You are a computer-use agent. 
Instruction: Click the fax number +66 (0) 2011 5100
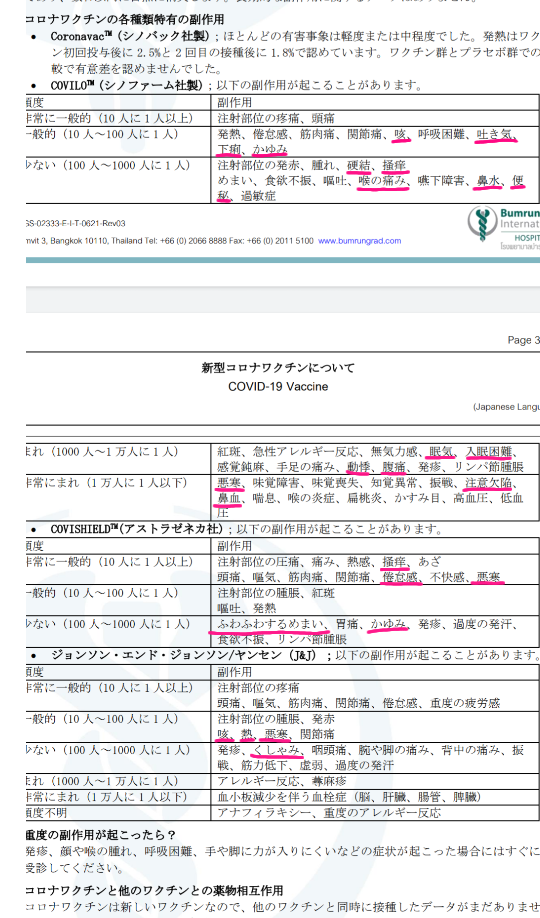pyautogui.click(x=281, y=241)
